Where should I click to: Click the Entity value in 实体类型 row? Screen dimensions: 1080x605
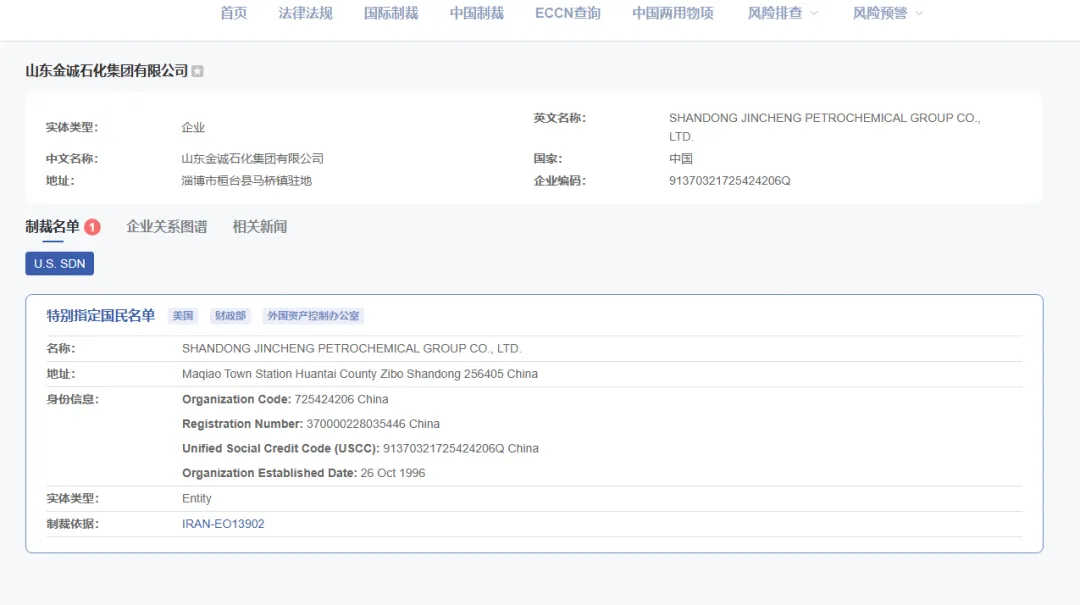196,498
